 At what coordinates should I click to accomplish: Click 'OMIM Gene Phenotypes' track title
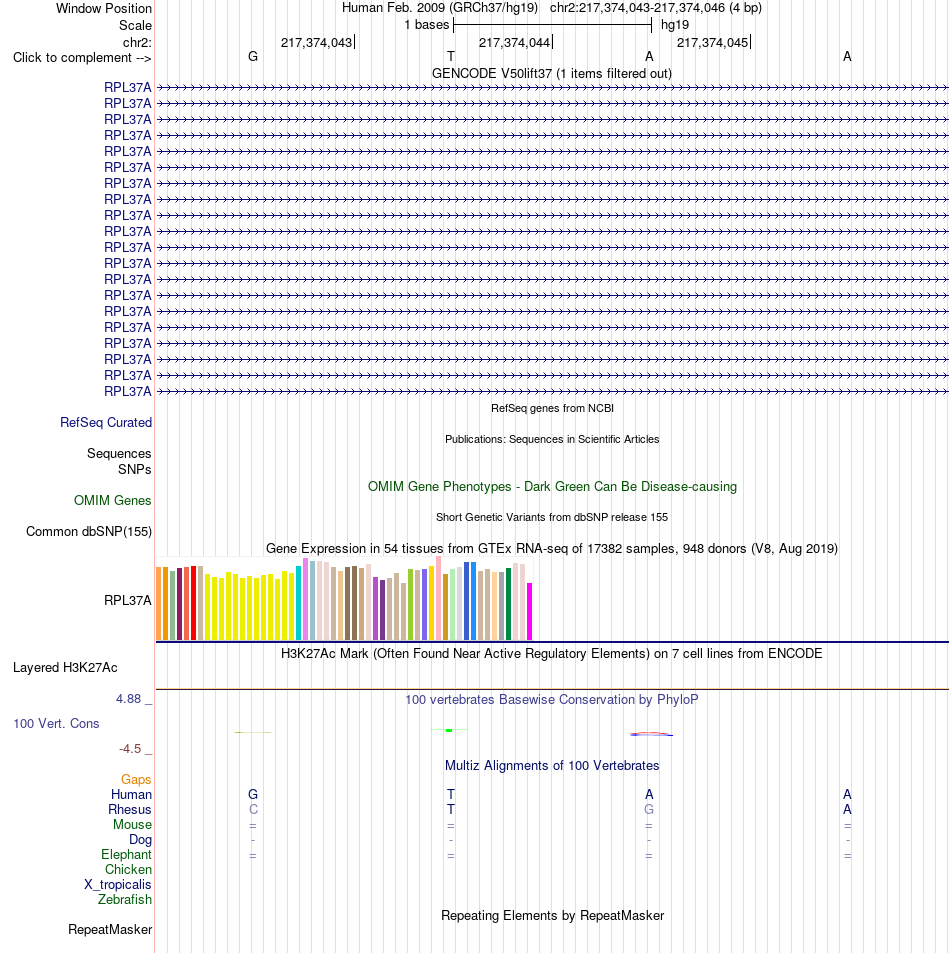pos(552,487)
